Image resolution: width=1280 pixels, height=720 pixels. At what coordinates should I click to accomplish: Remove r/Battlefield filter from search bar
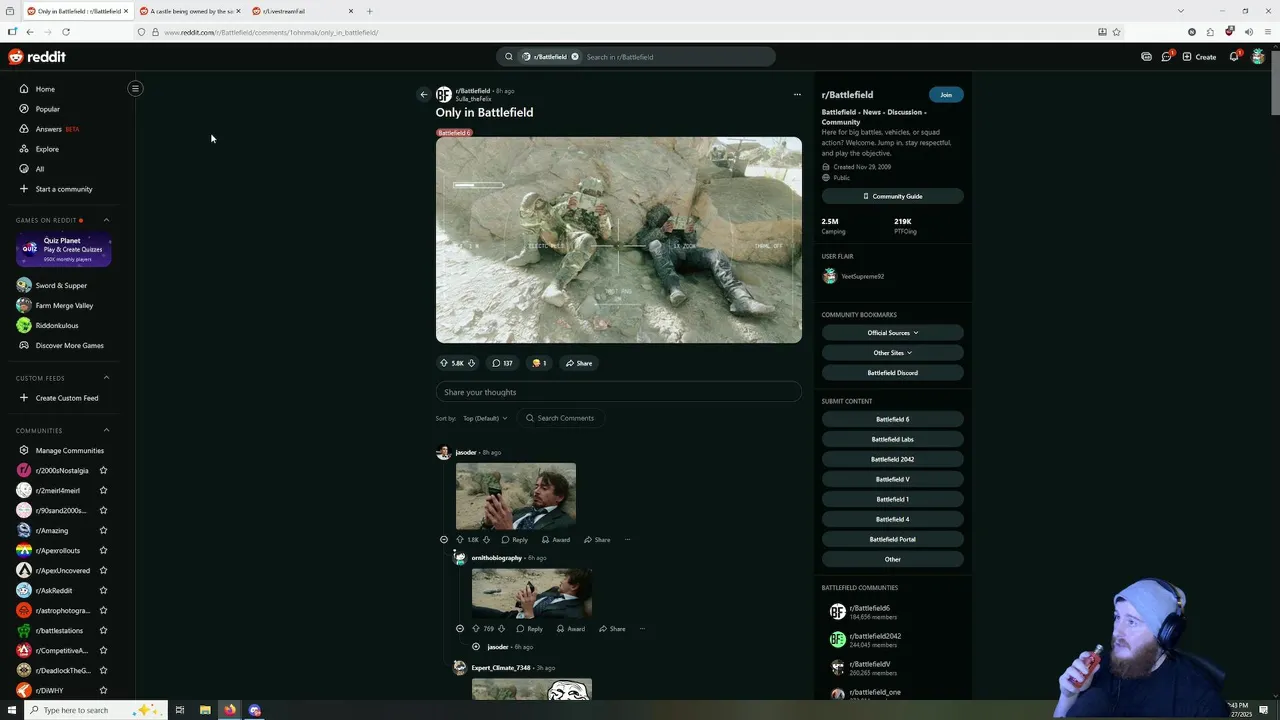click(x=575, y=57)
